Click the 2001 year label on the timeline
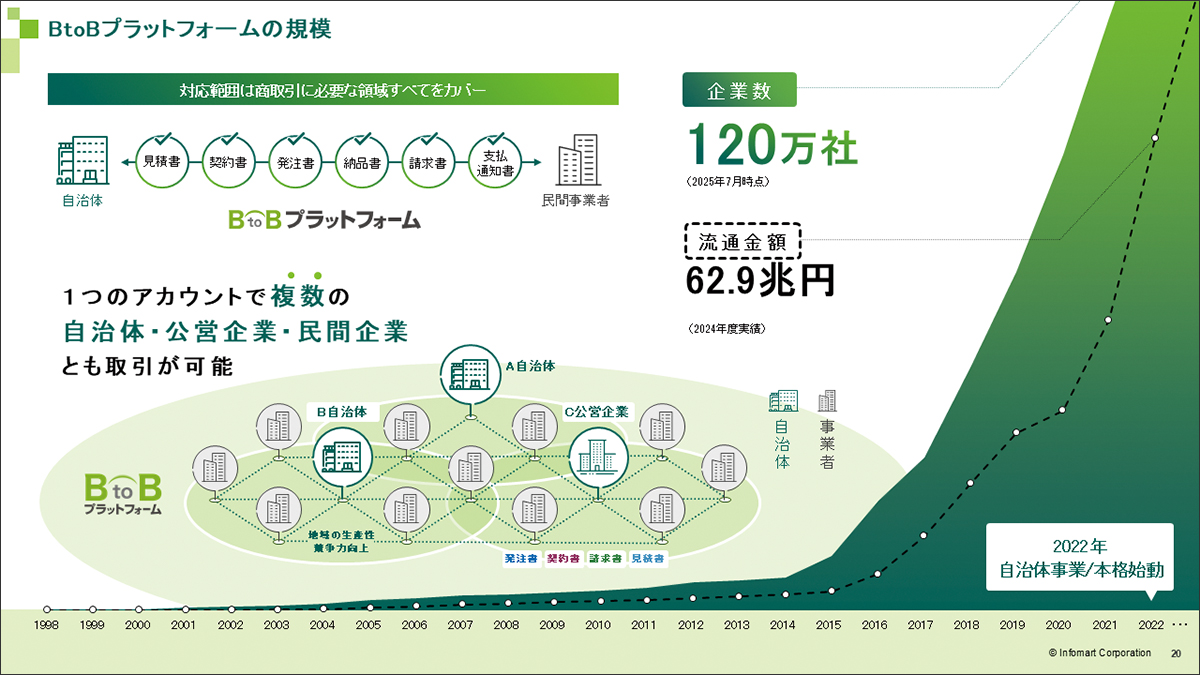The image size is (1200, 675). coord(184,625)
